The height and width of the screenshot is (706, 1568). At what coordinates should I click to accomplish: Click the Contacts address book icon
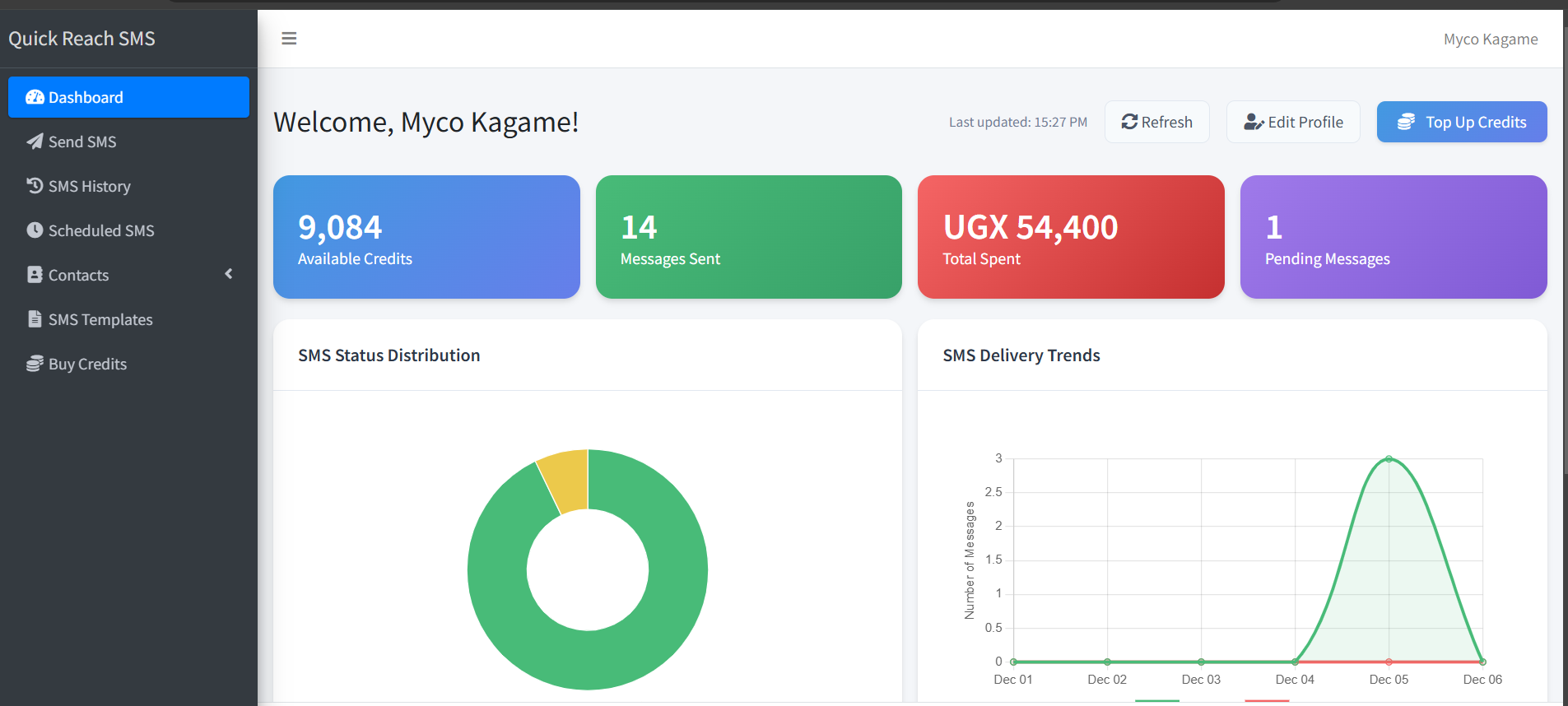pos(35,275)
